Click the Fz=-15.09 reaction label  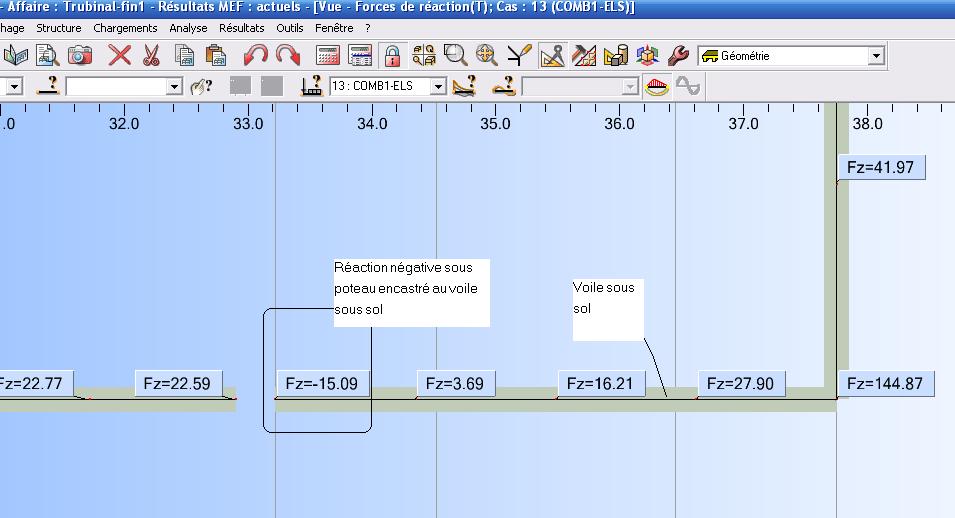click(322, 383)
